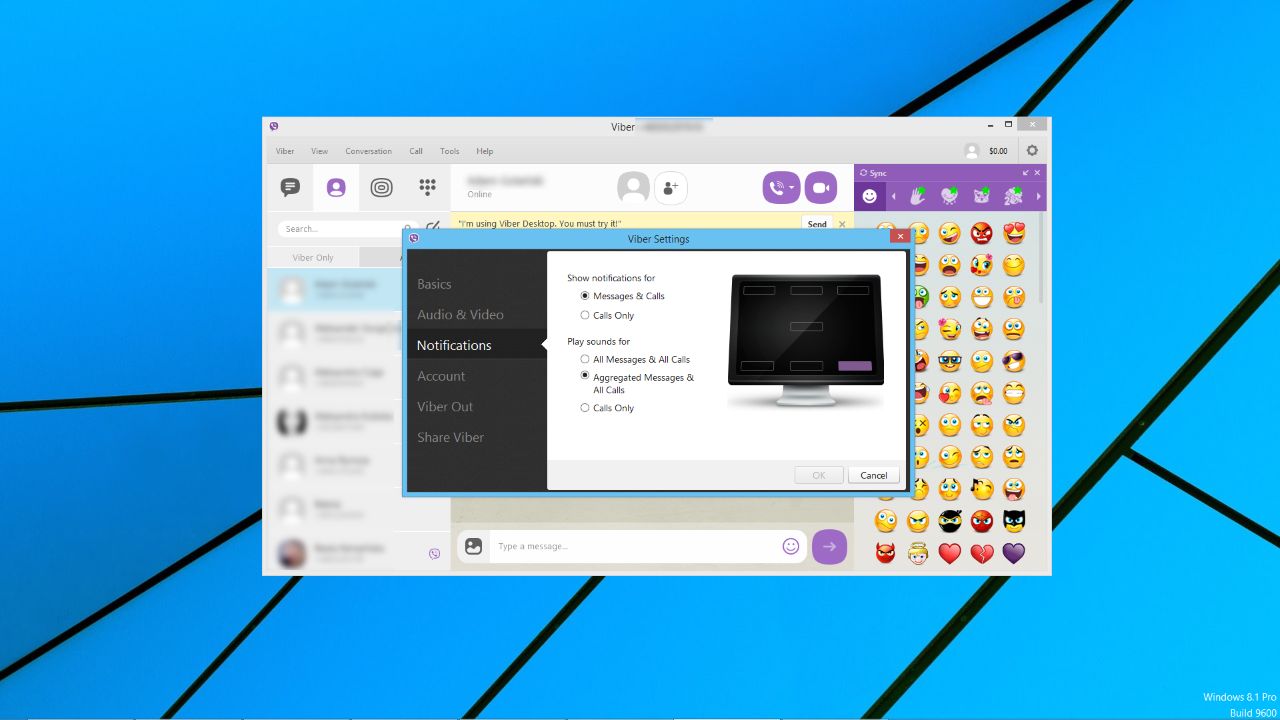The height and width of the screenshot is (720, 1280).
Task: Open the Tools menu
Action: click(x=450, y=151)
